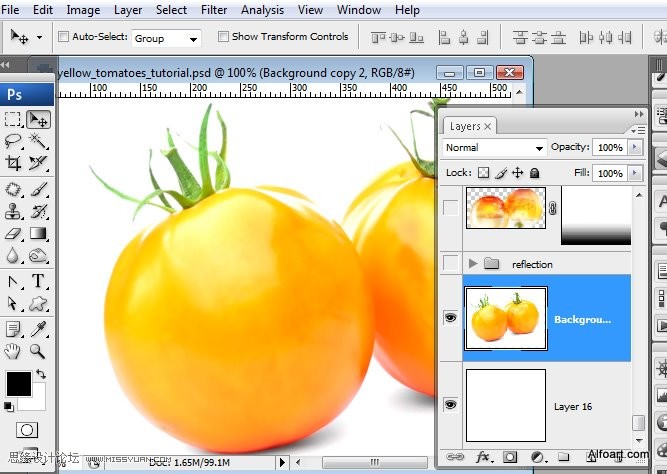Viewport: 667px width, 474px height.
Task: Open the Opacity slider arrow
Action: coord(635,147)
